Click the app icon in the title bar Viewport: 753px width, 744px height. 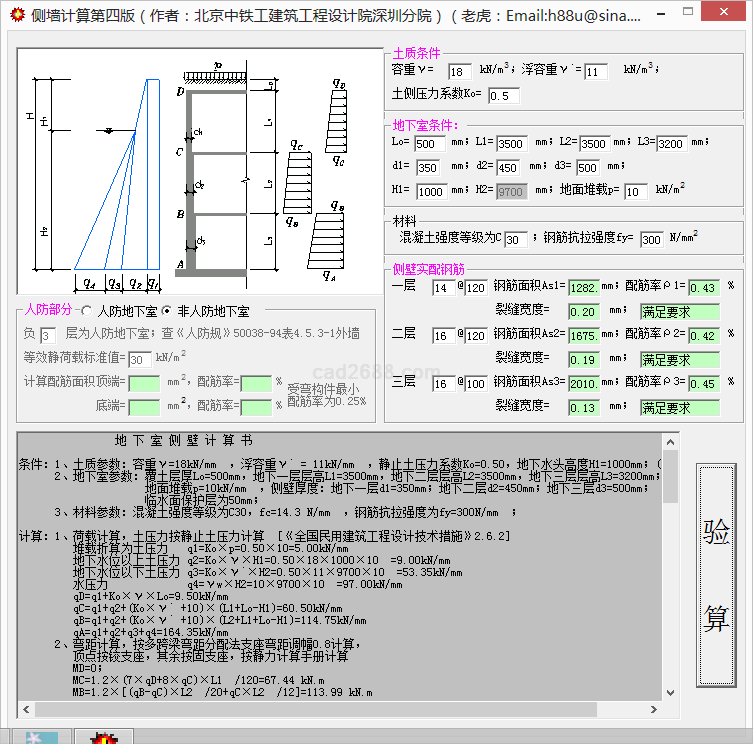coord(16,15)
